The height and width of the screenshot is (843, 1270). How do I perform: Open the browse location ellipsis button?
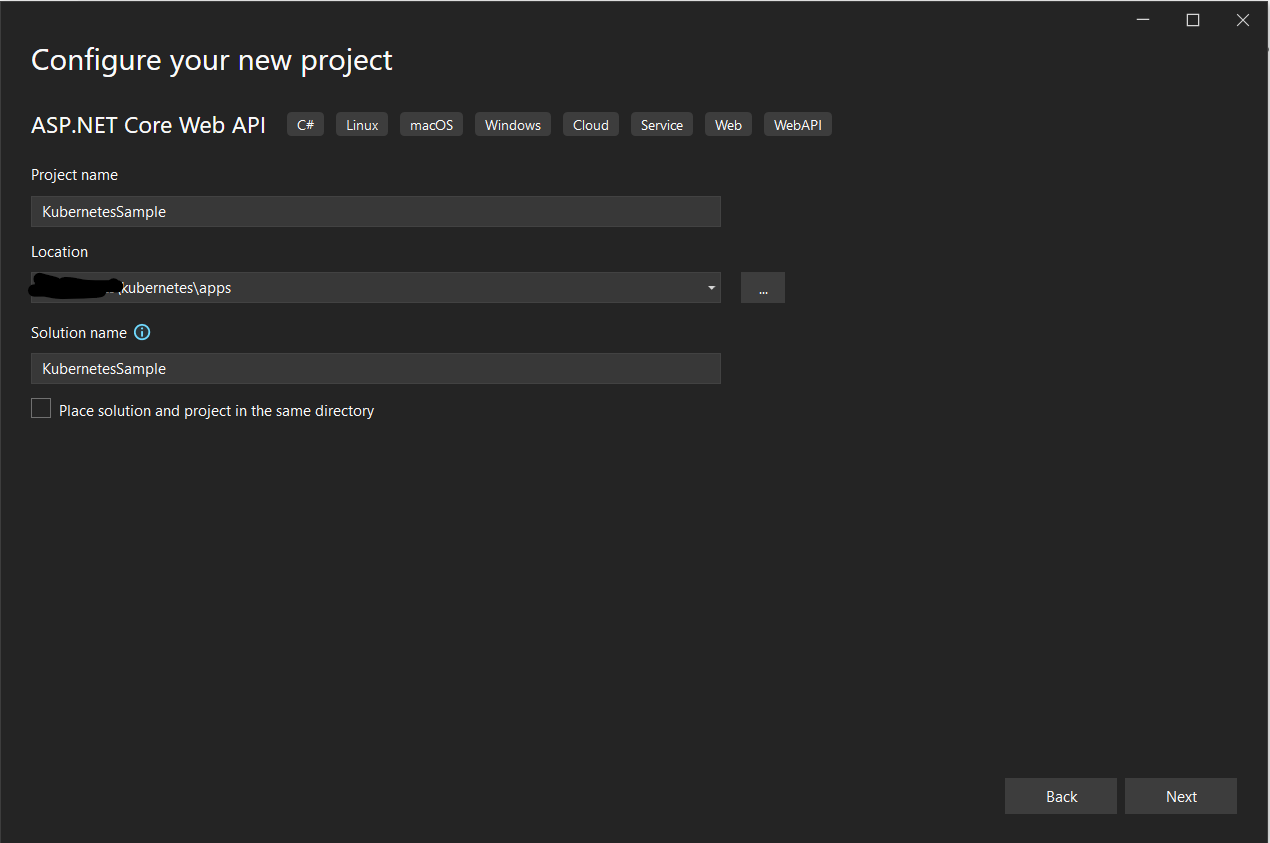763,288
